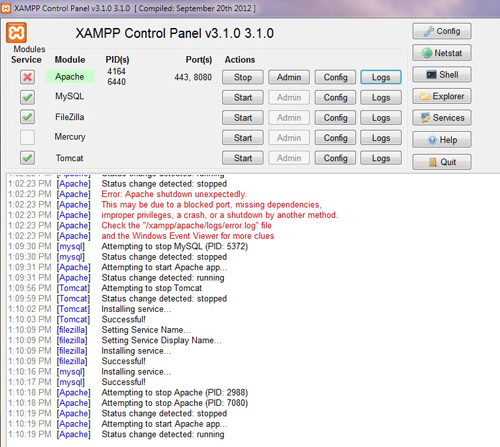Open Apache Admin
The height and width of the screenshot is (447, 500).
click(289, 77)
